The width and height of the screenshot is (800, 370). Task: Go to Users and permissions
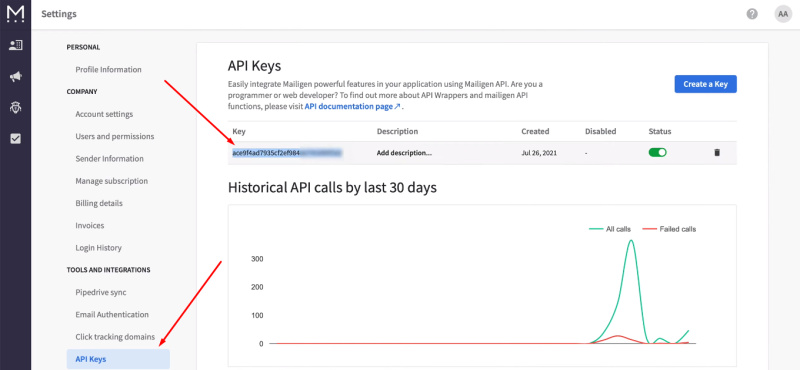pos(115,136)
